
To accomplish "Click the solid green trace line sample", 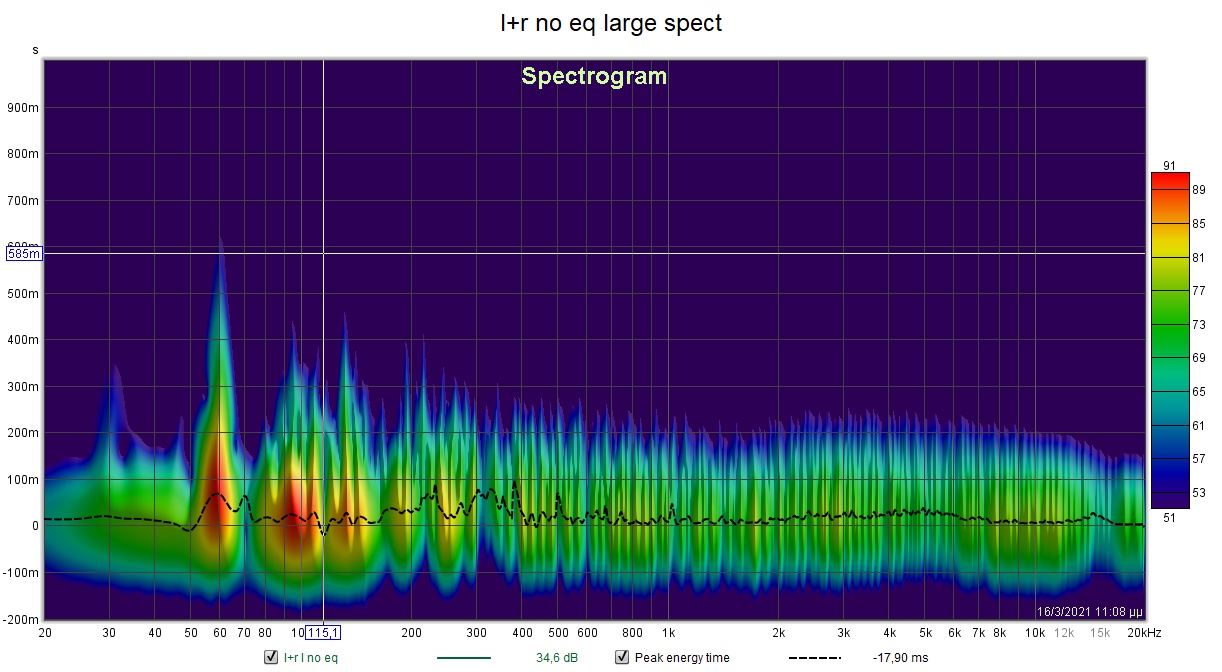I will pyautogui.click(x=464, y=658).
